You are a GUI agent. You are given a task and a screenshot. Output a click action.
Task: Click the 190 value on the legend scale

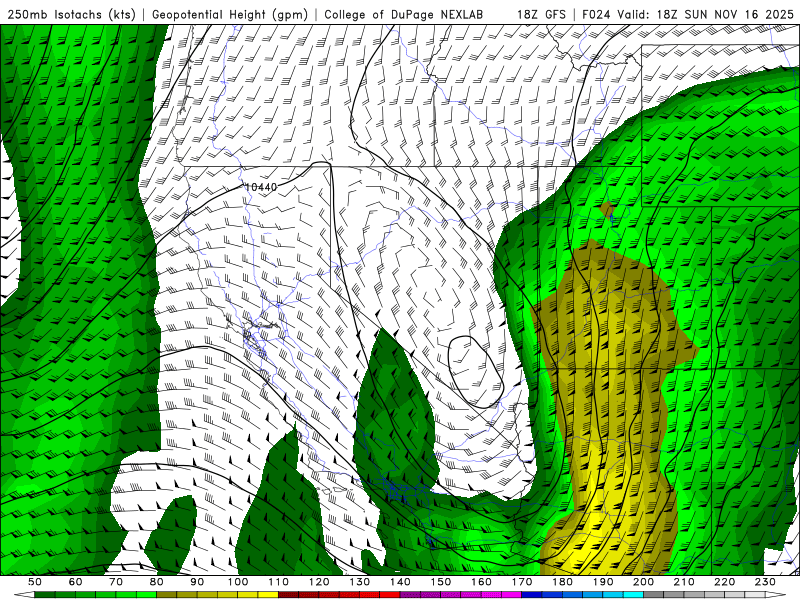603,582
